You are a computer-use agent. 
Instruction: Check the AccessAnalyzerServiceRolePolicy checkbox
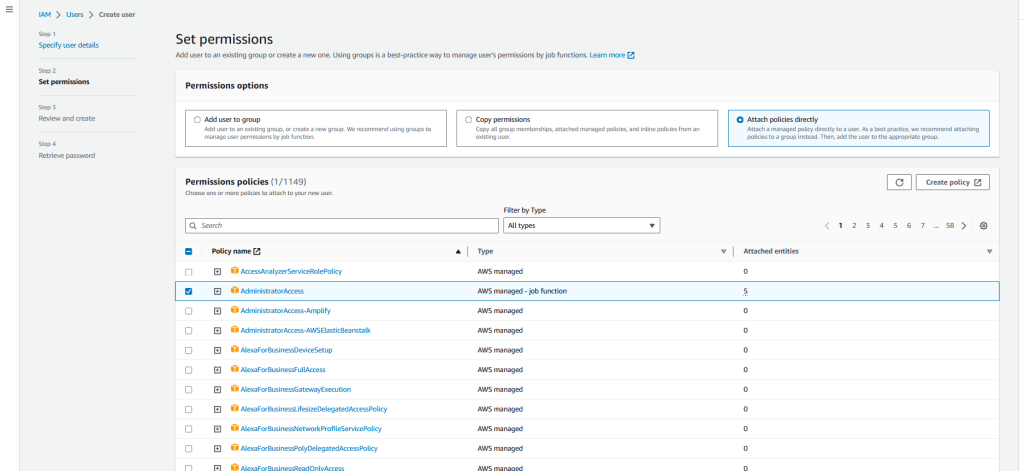point(189,272)
